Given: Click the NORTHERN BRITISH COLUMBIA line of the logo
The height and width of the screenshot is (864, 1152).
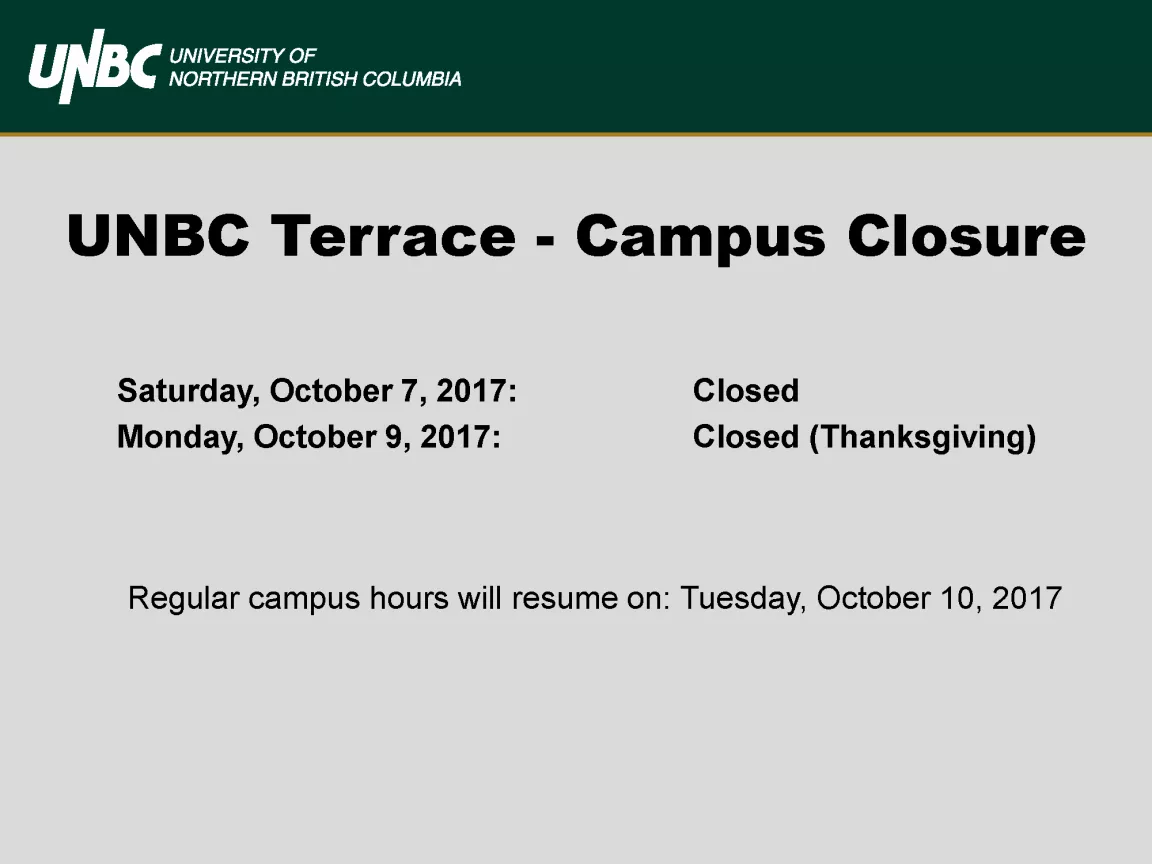Looking at the screenshot, I should pos(315,79).
